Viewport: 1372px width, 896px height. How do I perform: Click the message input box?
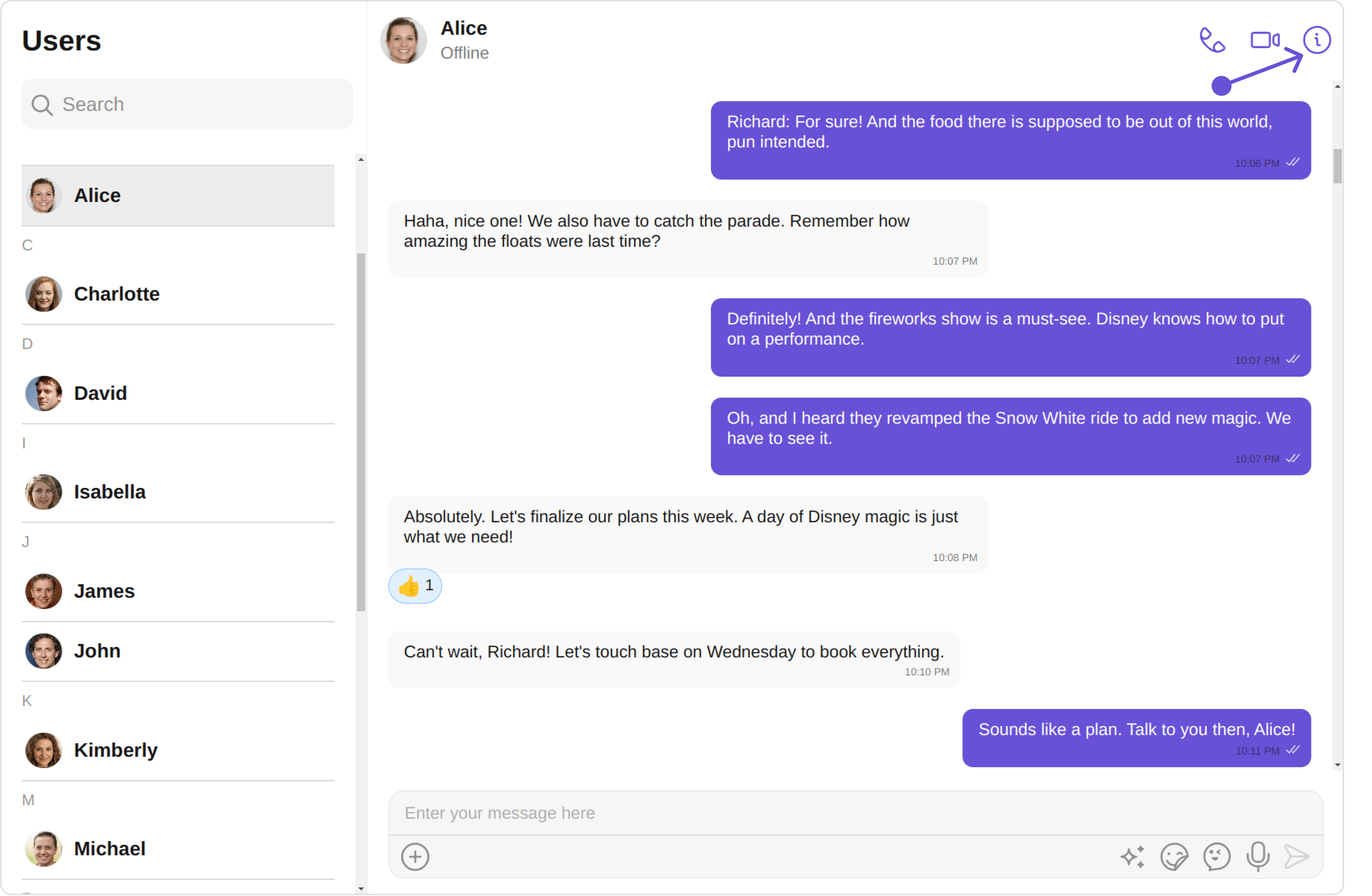pos(857,813)
